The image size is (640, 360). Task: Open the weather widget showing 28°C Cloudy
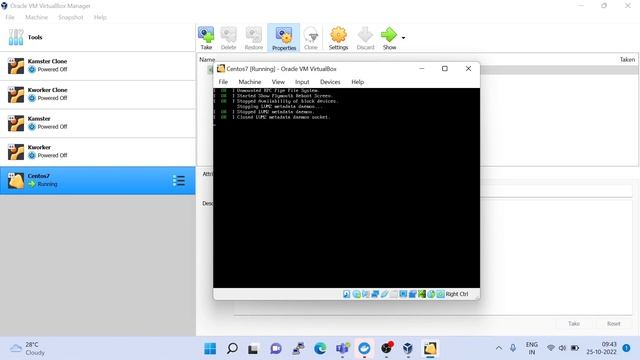coord(28,349)
